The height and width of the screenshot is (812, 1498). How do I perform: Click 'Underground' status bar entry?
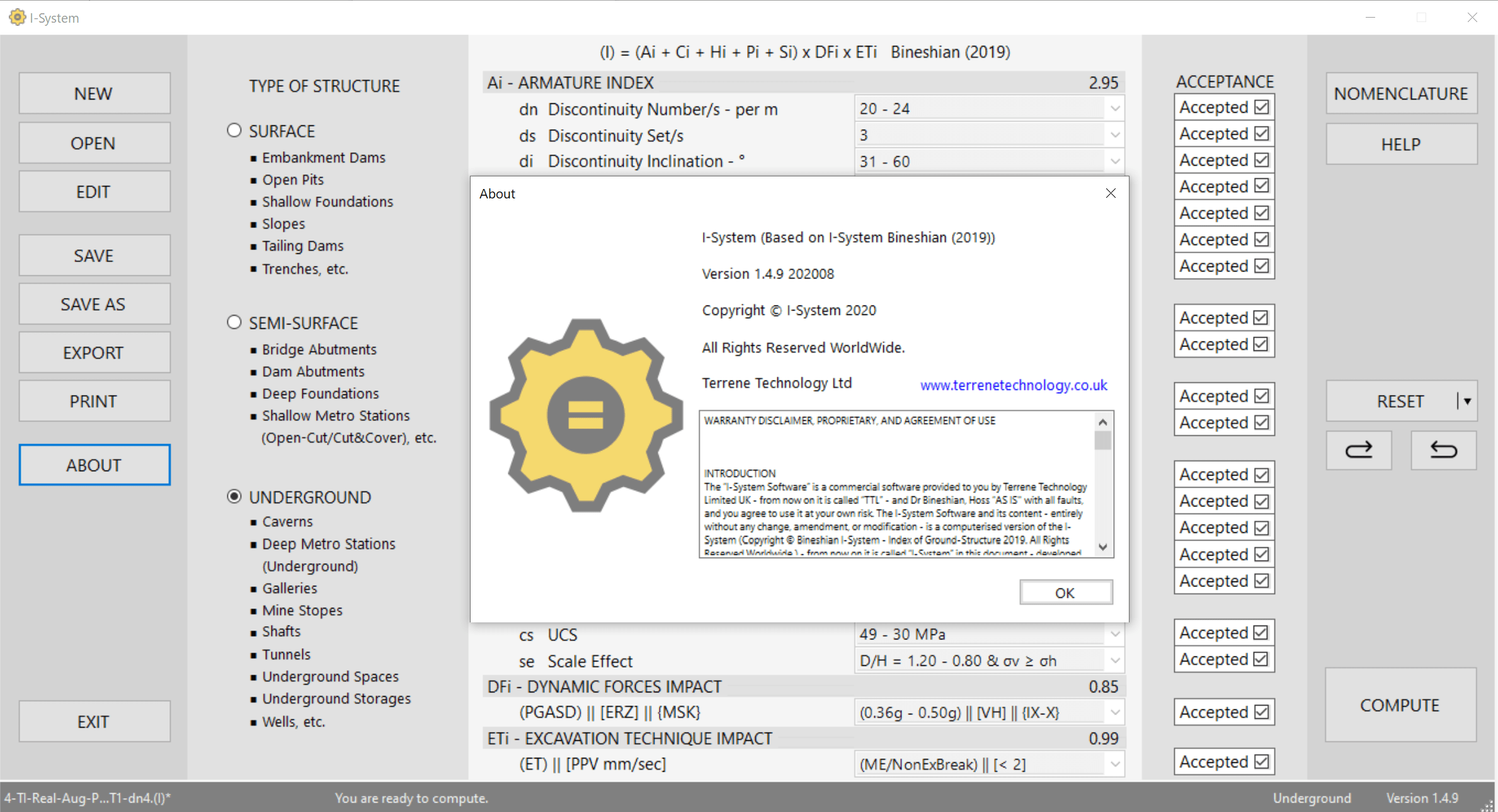point(1312,798)
